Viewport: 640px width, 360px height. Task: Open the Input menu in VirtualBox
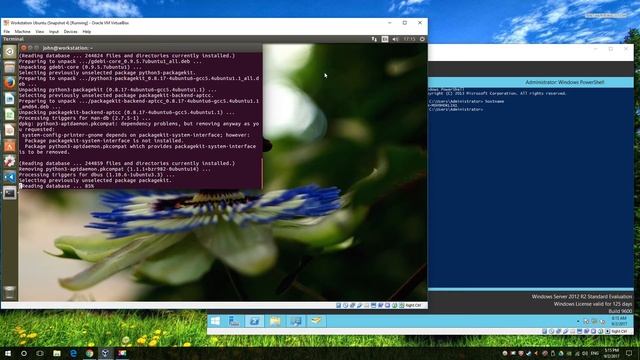pos(54,31)
